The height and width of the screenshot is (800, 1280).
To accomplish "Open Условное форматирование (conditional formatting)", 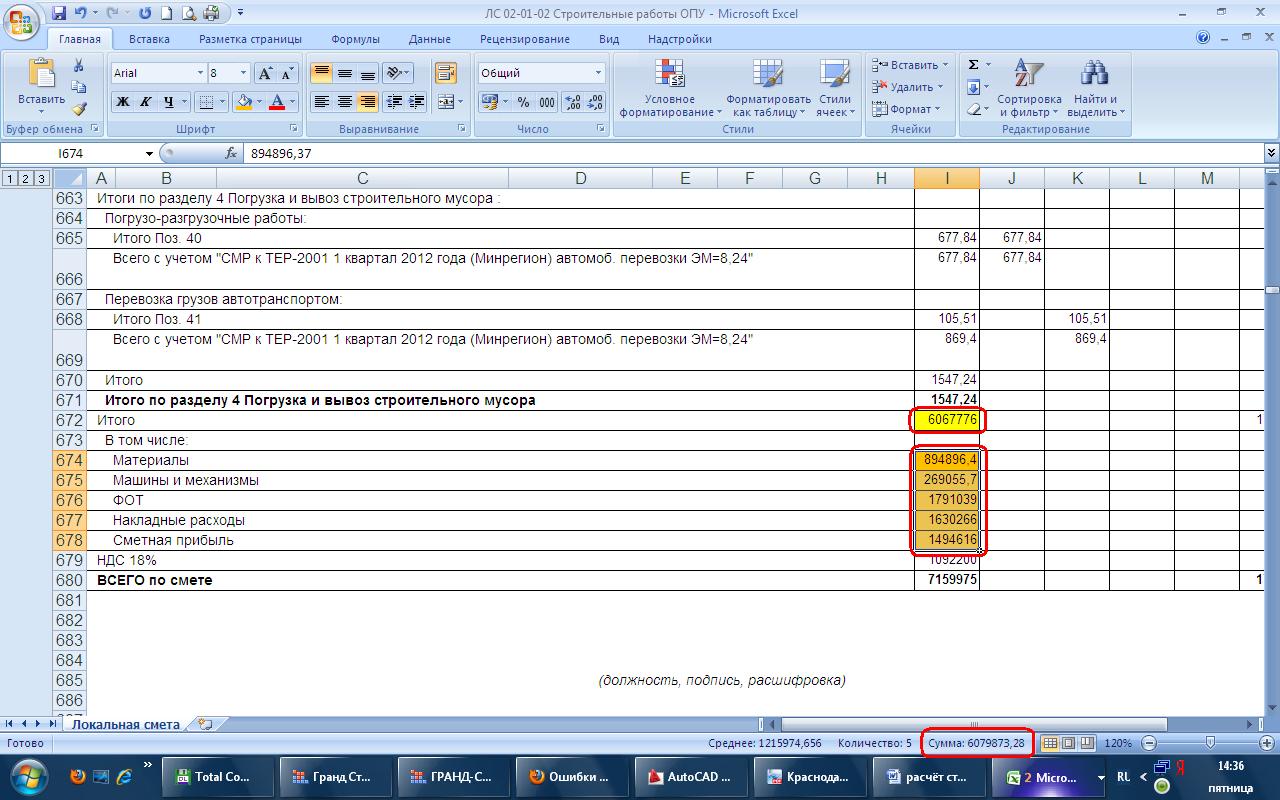I will click(x=669, y=88).
